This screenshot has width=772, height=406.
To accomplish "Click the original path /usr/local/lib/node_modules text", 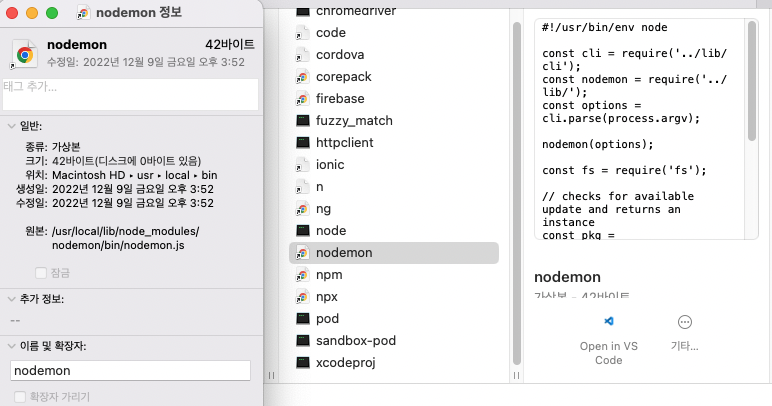I will coord(126,238).
